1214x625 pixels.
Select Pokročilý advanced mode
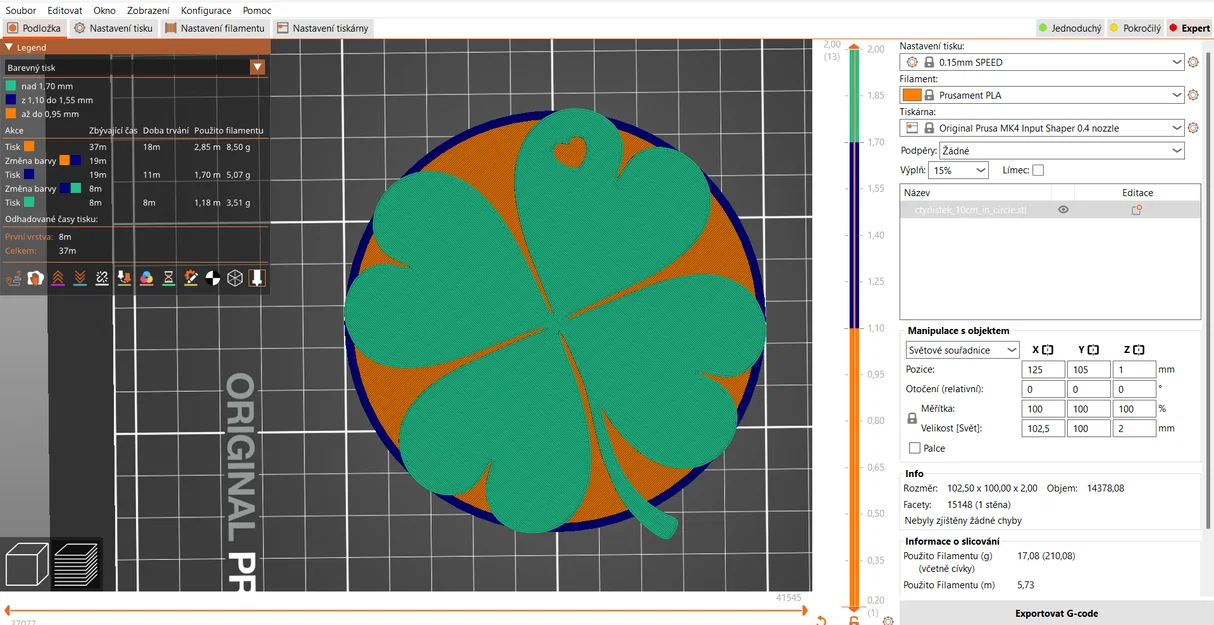point(1134,28)
